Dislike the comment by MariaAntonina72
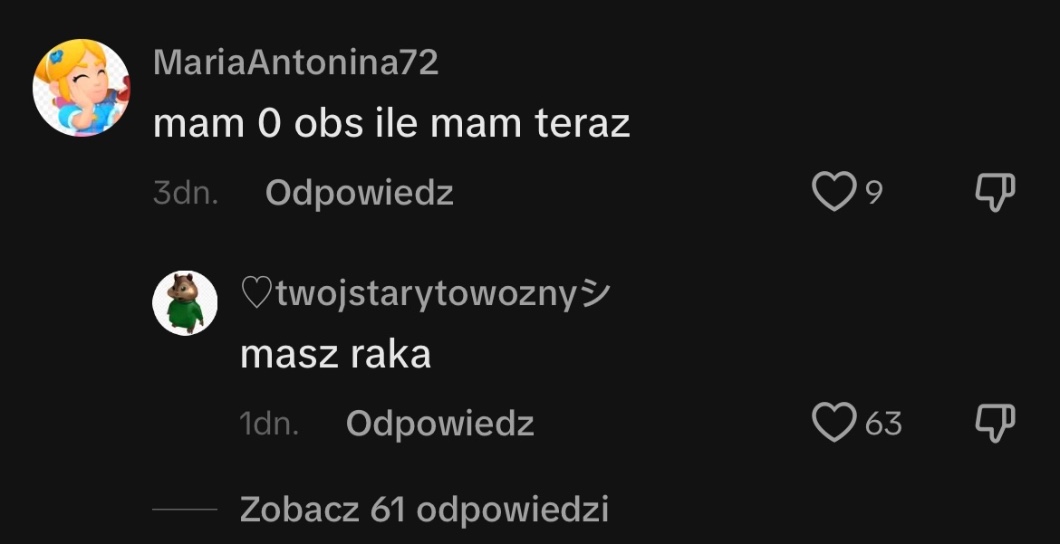 [995, 193]
